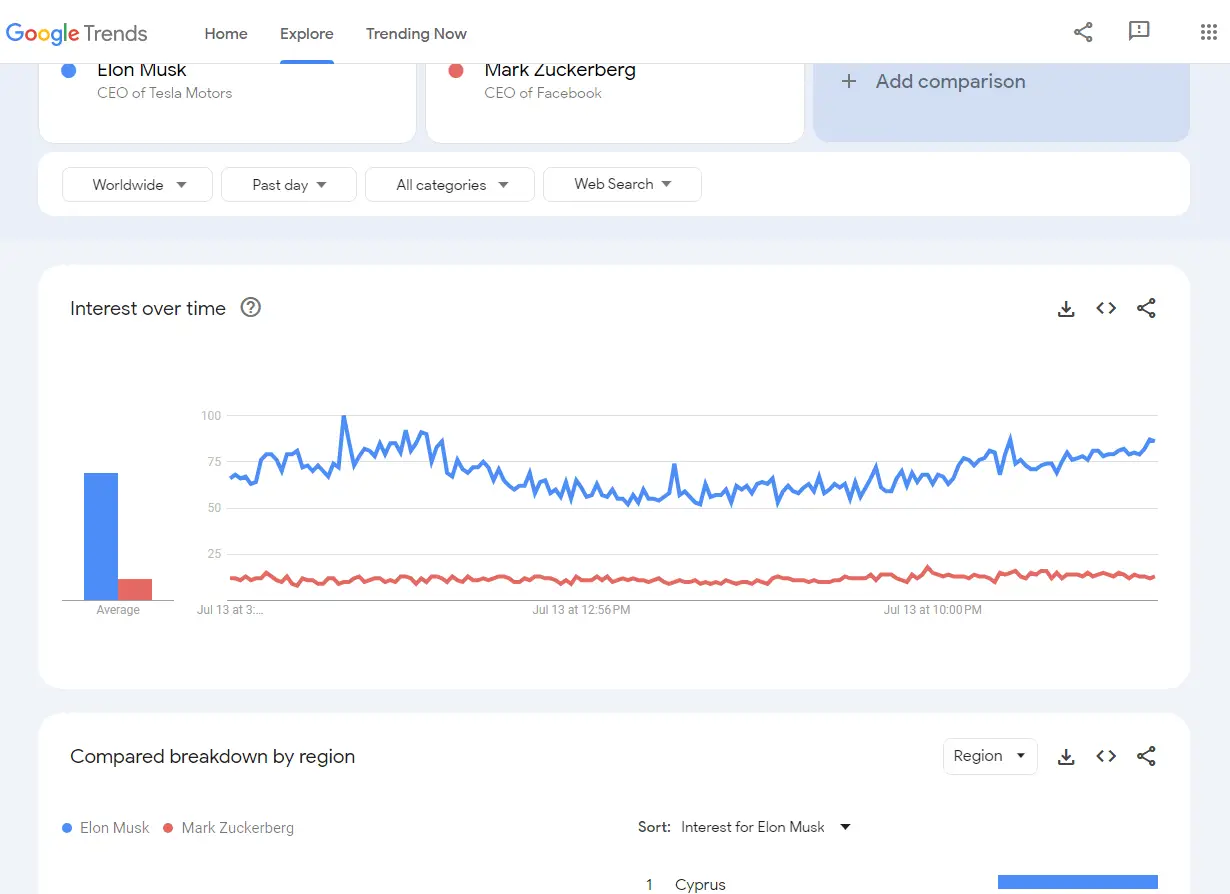Click the blue Elon Musk color dot
The height and width of the screenshot is (894, 1230).
point(69,71)
